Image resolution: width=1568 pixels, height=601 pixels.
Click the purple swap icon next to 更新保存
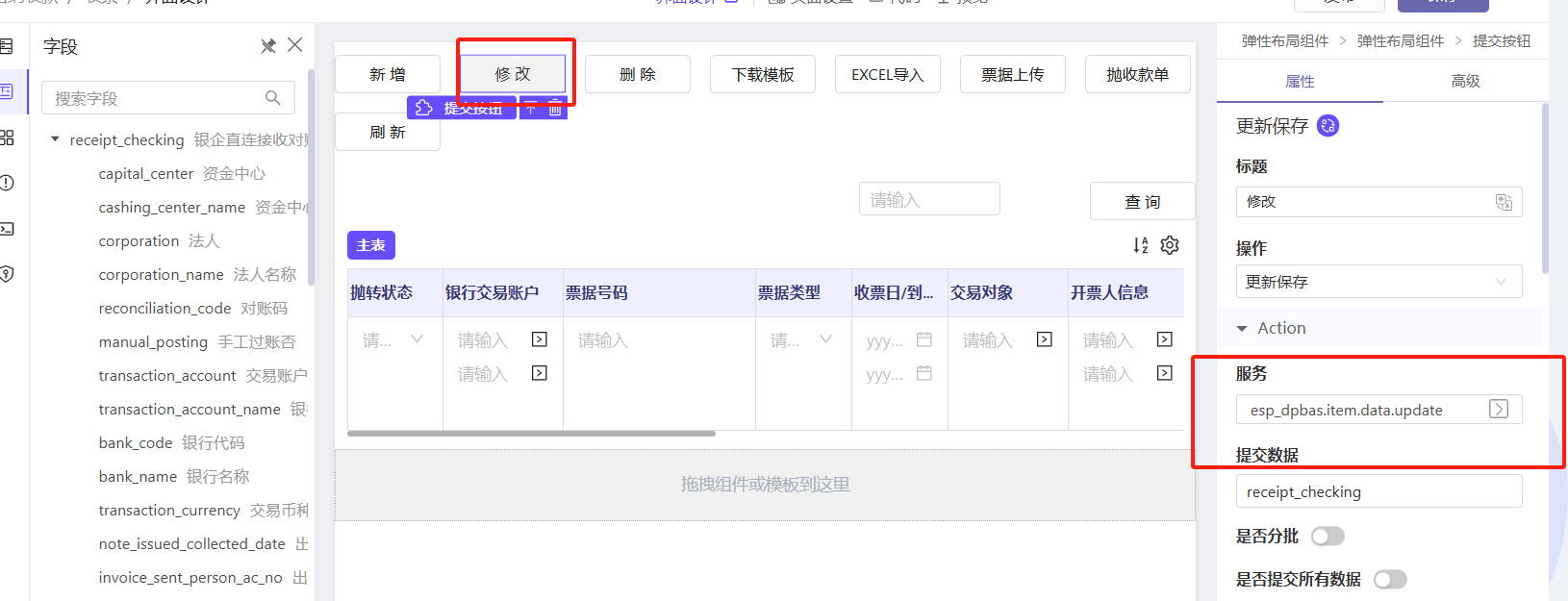click(x=1328, y=126)
